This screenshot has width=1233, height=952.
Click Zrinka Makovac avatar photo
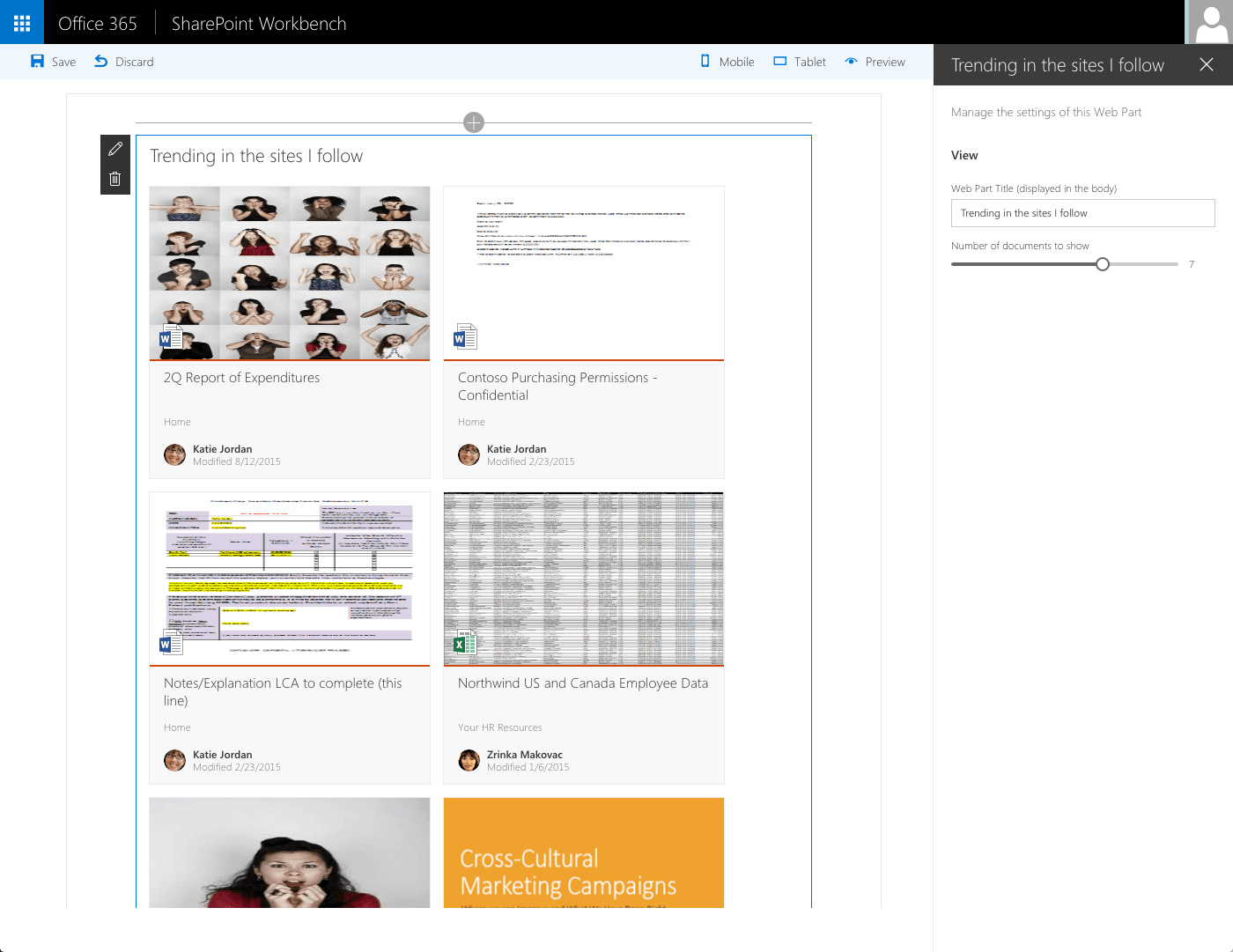click(x=469, y=760)
